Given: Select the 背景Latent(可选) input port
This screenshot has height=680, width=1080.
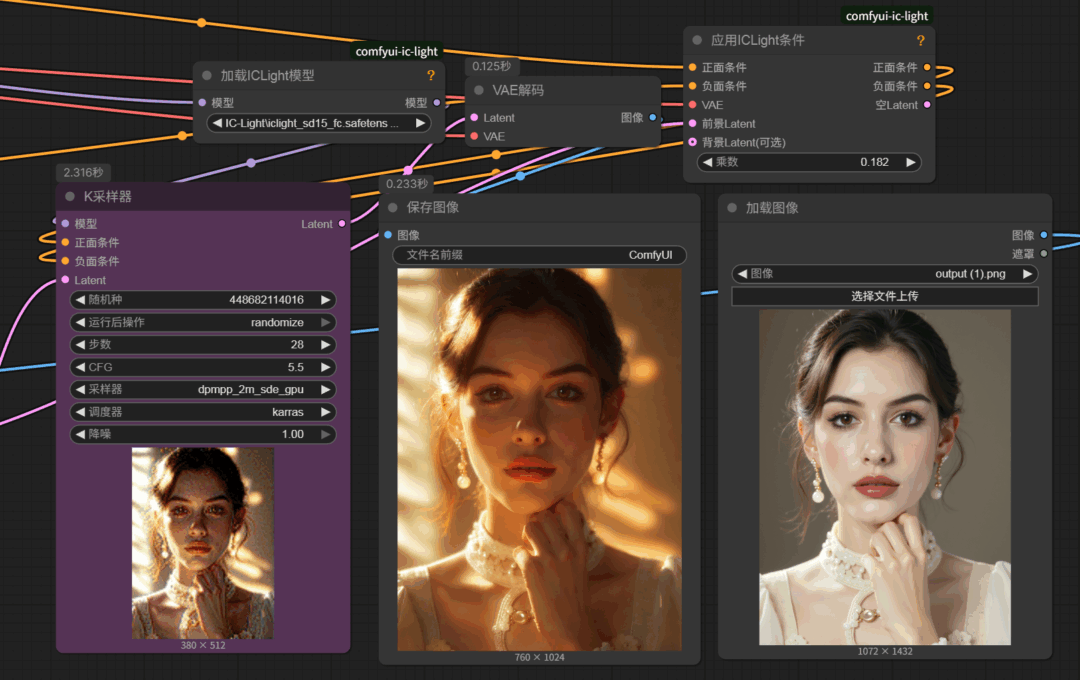Looking at the screenshot, I should (x=692, y=142).
